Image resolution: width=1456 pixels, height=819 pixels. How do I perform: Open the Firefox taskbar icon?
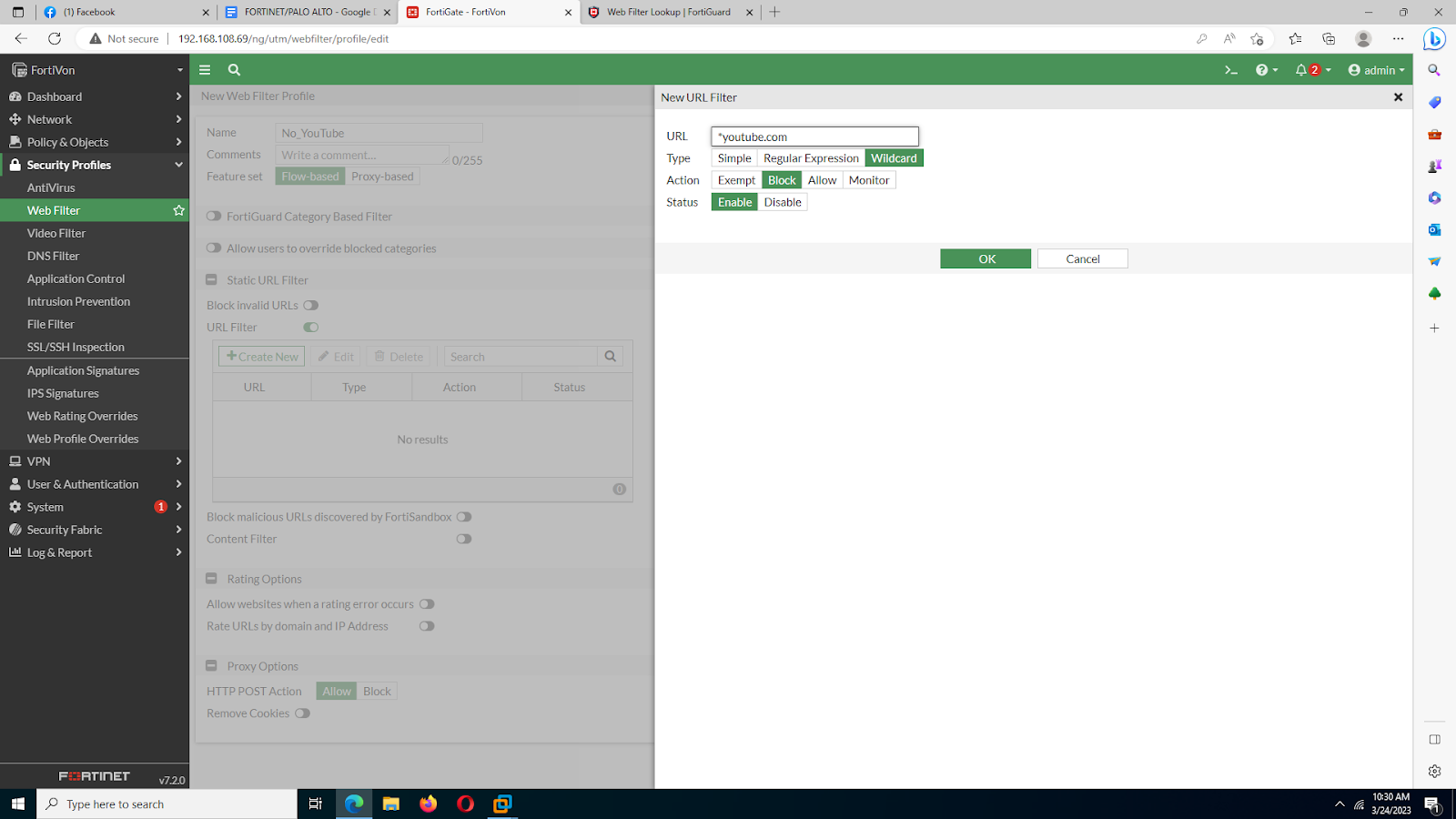pyautogui.click(x=428, y=804)
